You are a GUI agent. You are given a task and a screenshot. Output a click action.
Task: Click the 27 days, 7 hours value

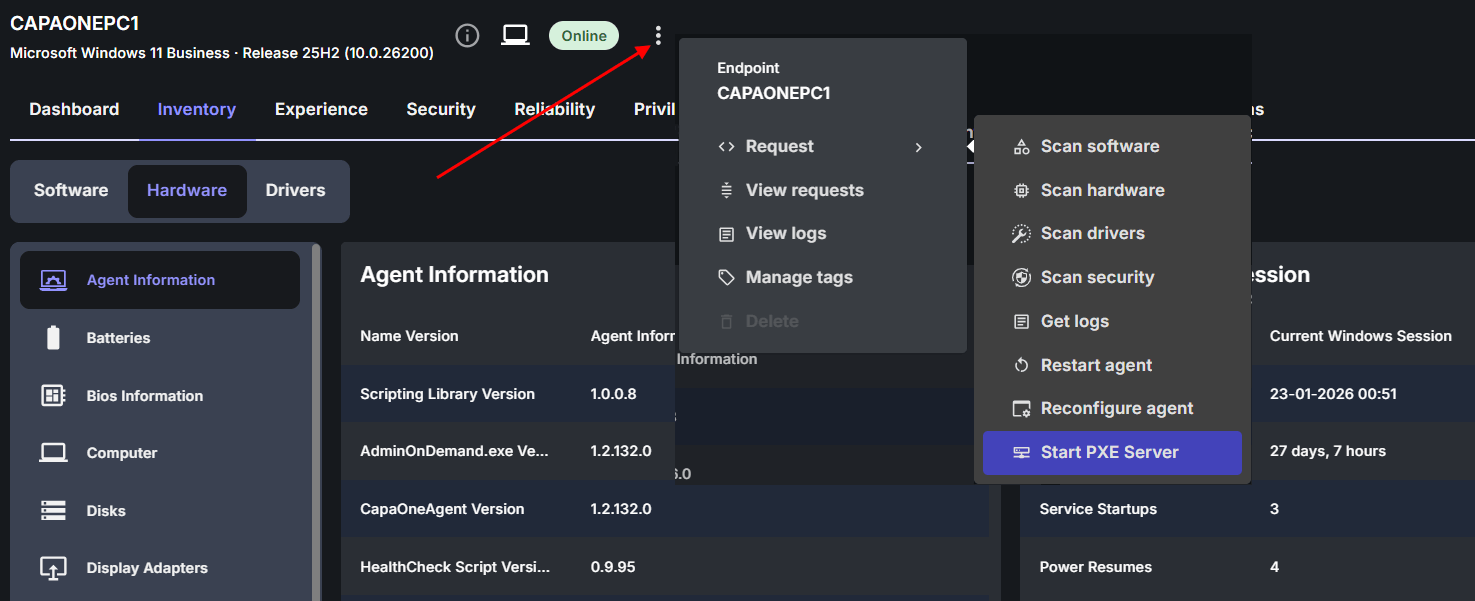[1328, 451]
